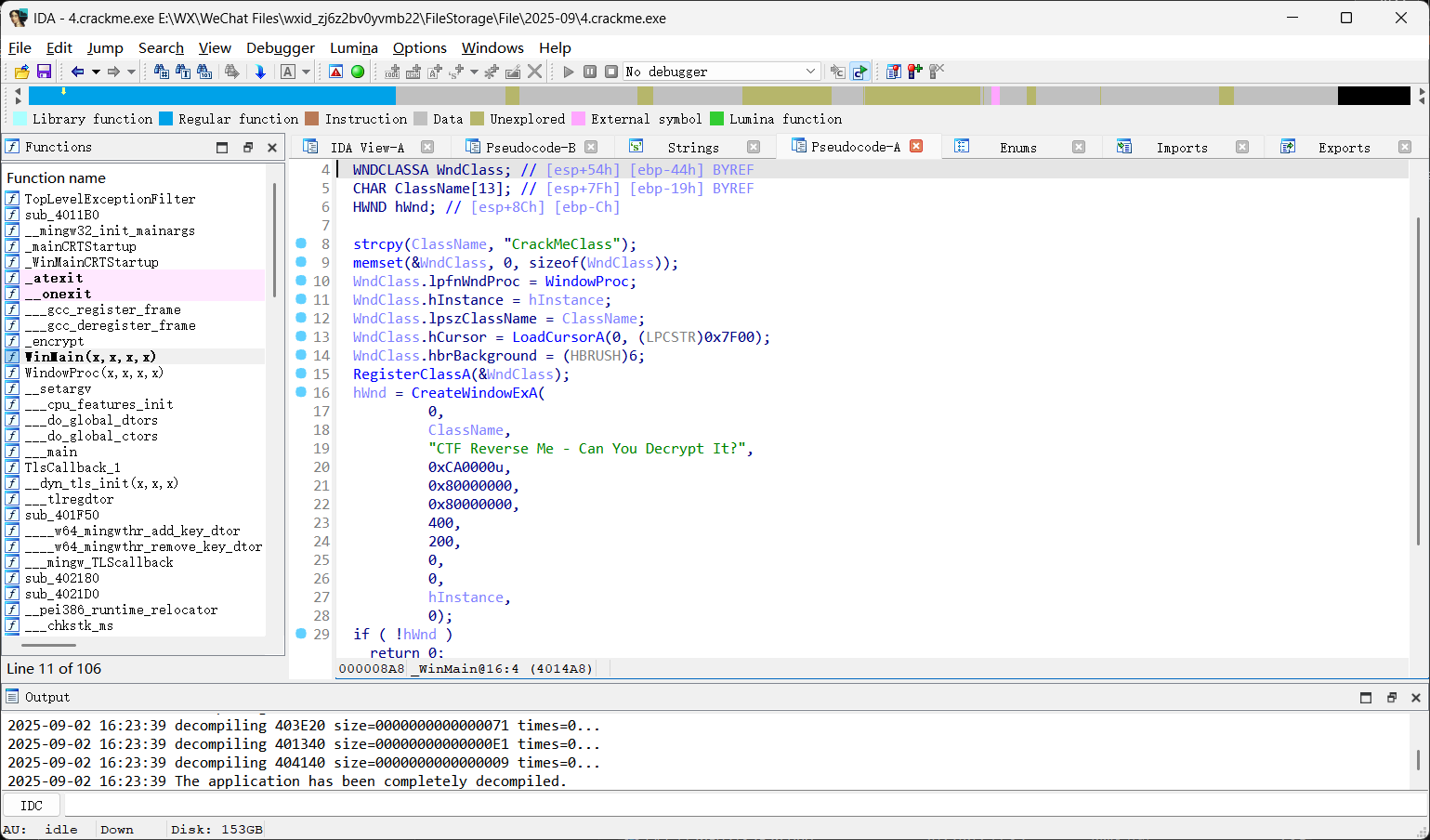
Task: Click the blue regular function area in navigation band
Action: [212, 96]
